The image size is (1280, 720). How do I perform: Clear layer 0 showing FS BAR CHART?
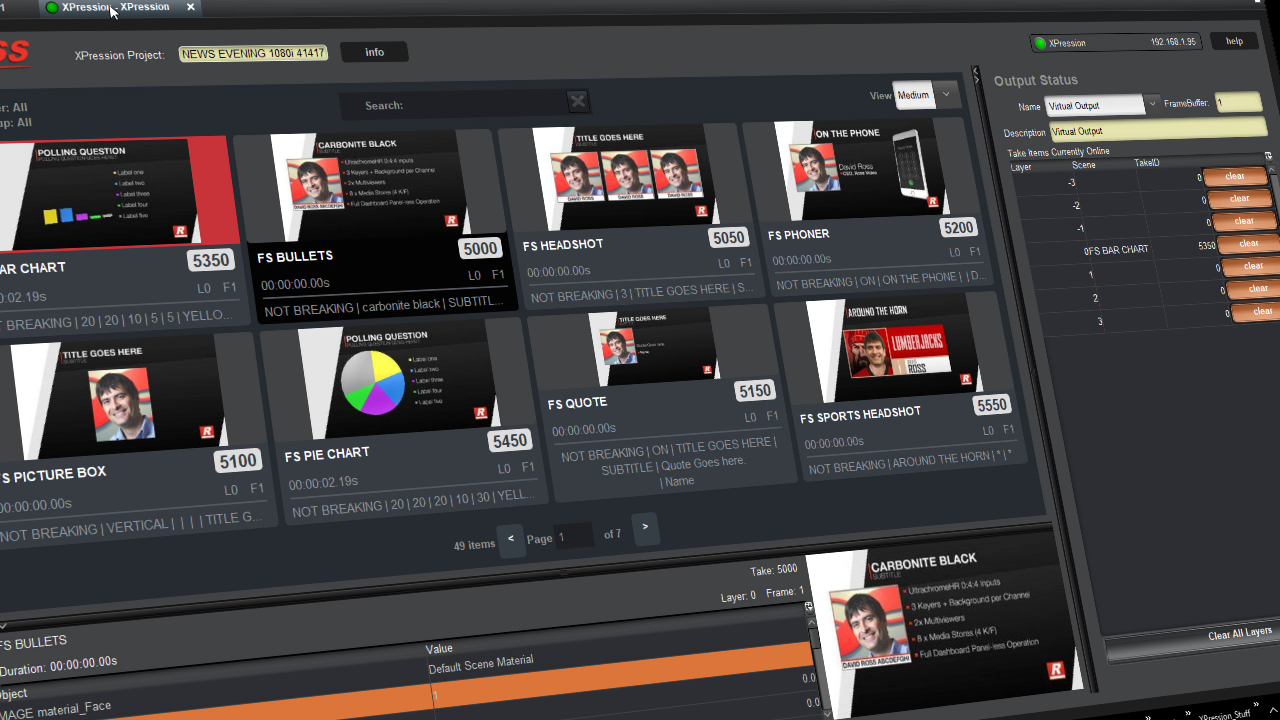1248,243
